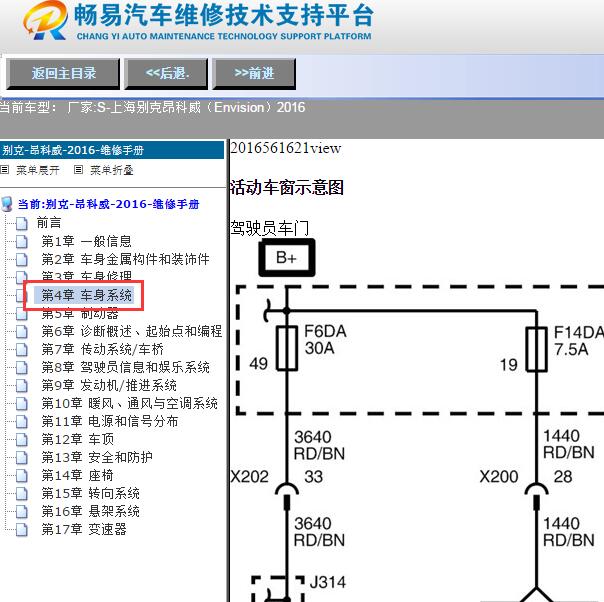
Task: Click the F6DA 30A fuse label
Action: point(325,340)
